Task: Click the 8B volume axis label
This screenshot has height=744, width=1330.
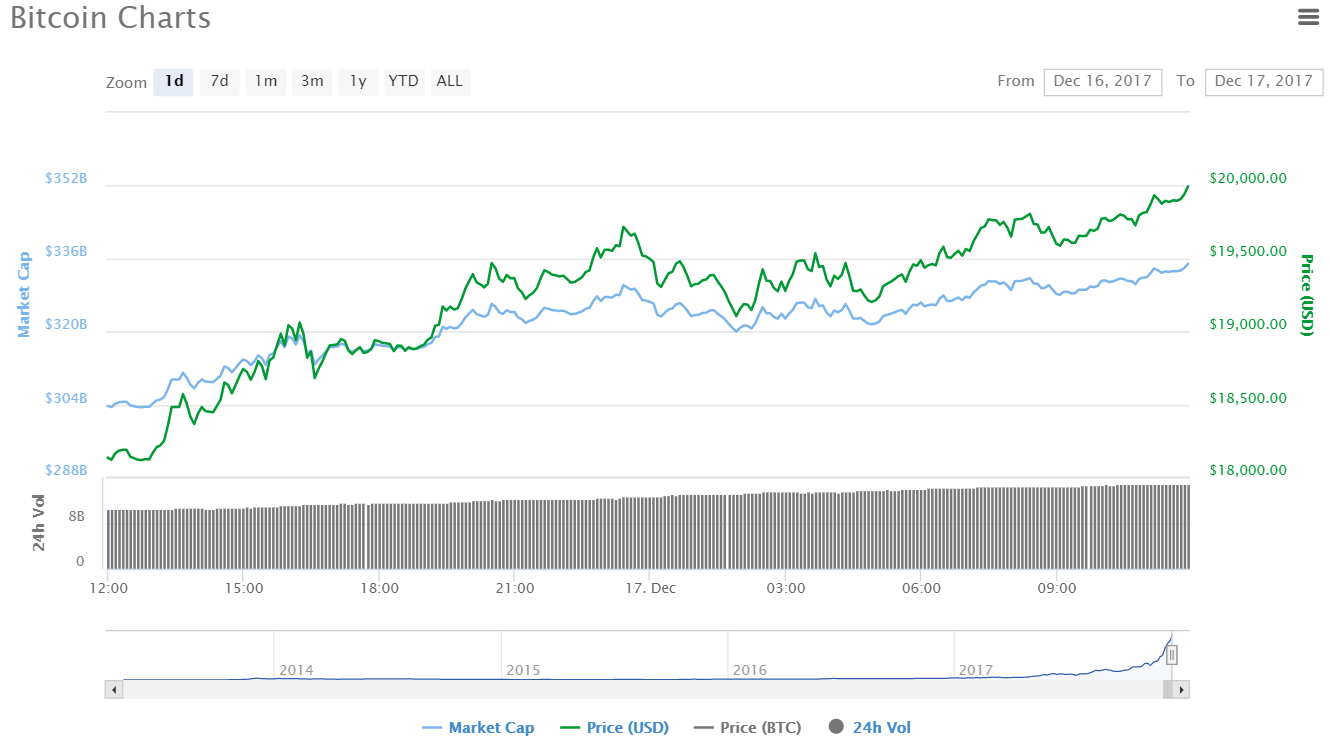Action: click(76, 517)
